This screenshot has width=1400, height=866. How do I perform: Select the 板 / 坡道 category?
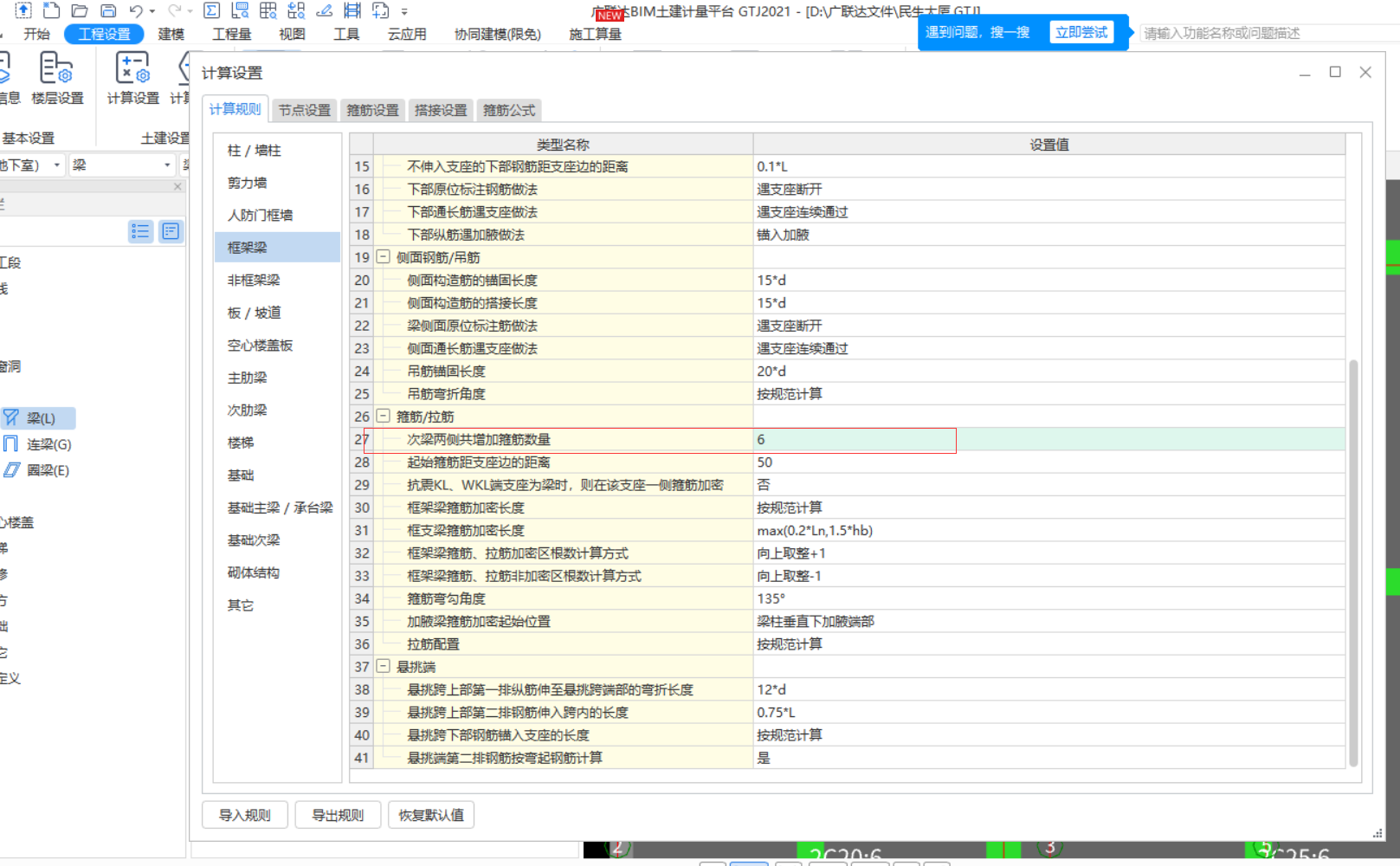(x=278, y=313)
